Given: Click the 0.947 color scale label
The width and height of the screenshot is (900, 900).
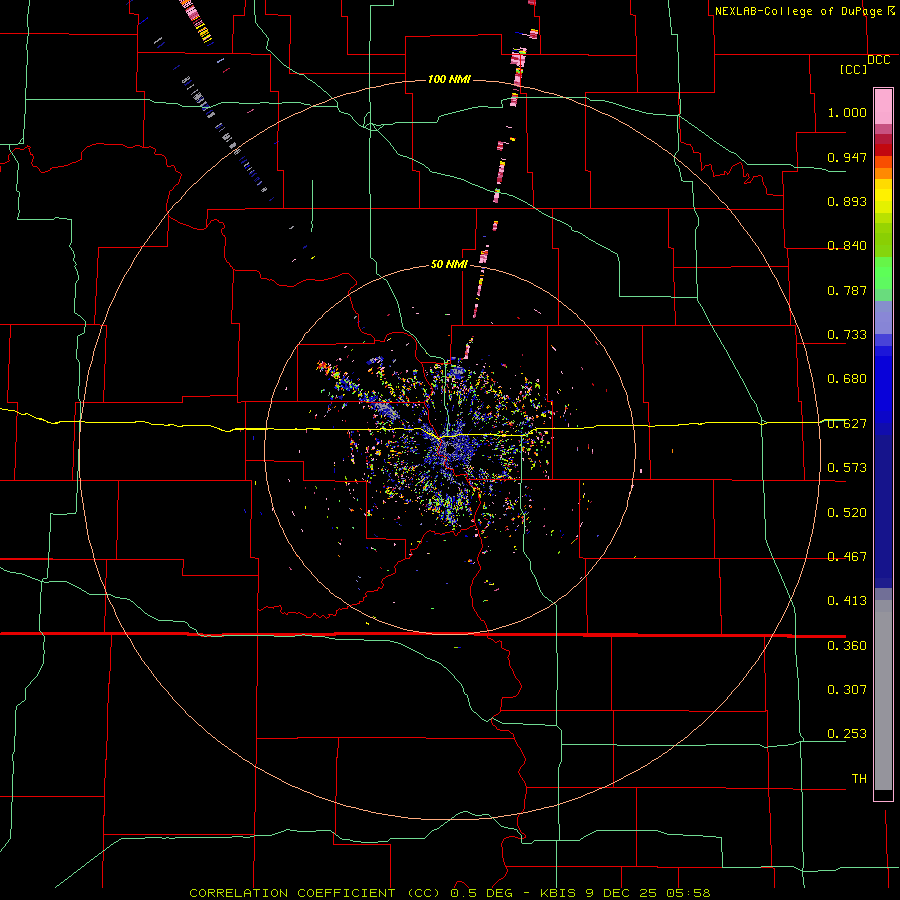Looking at the screenshot, I should pos(847,157).
